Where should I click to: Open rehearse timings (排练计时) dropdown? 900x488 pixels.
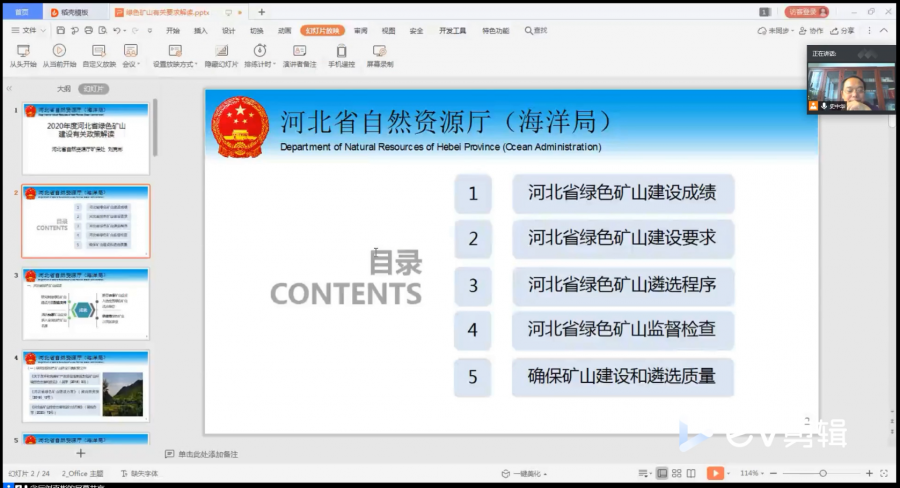[x=260, y=56]
